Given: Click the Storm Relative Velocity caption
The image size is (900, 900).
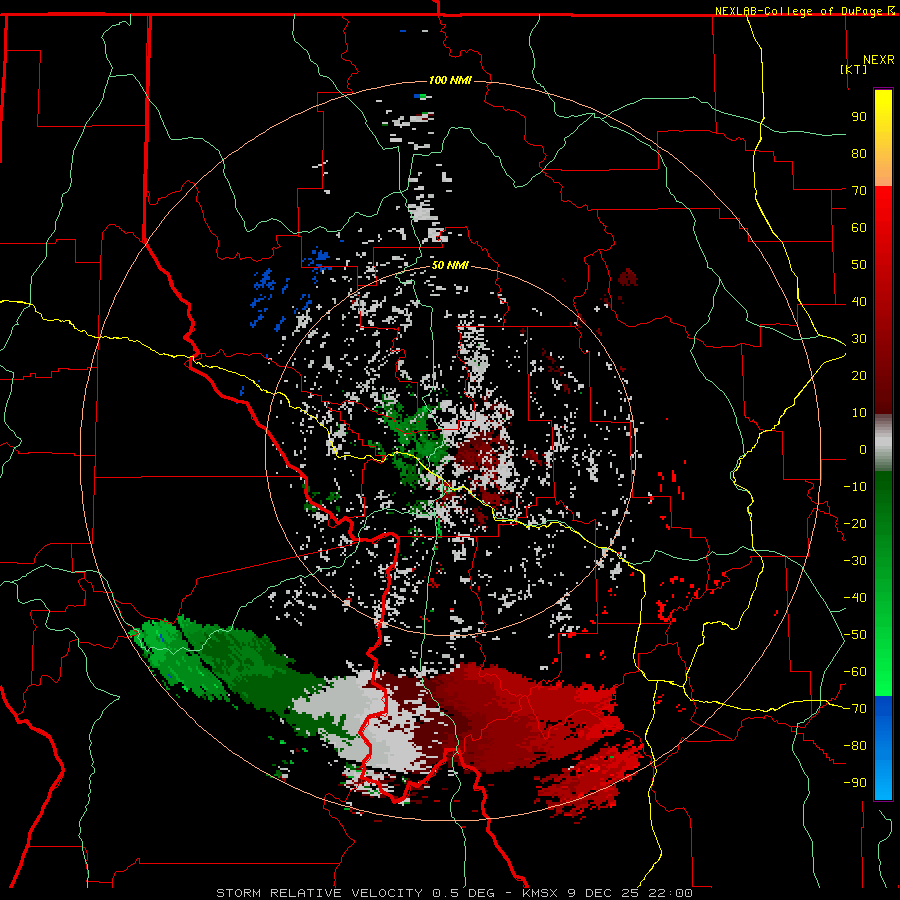Looking at the screenshot, I should coord(454,893).
